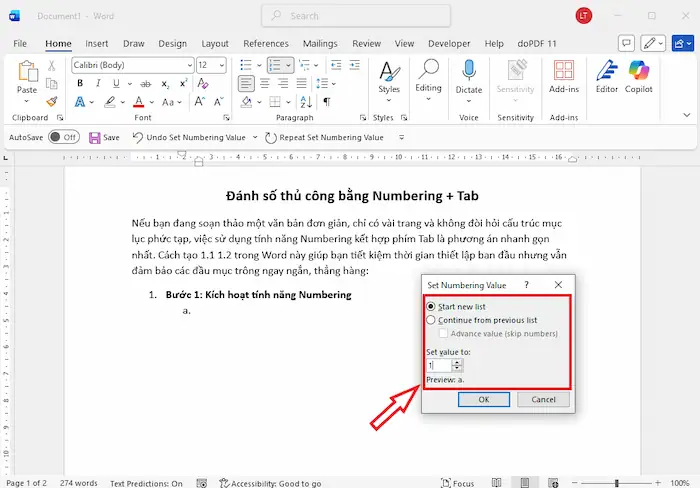The width and height of the screenshot is (700, 488).
Task: Confirm the dialog with OK
Action: pyautogui.click(x=484, y=399)
